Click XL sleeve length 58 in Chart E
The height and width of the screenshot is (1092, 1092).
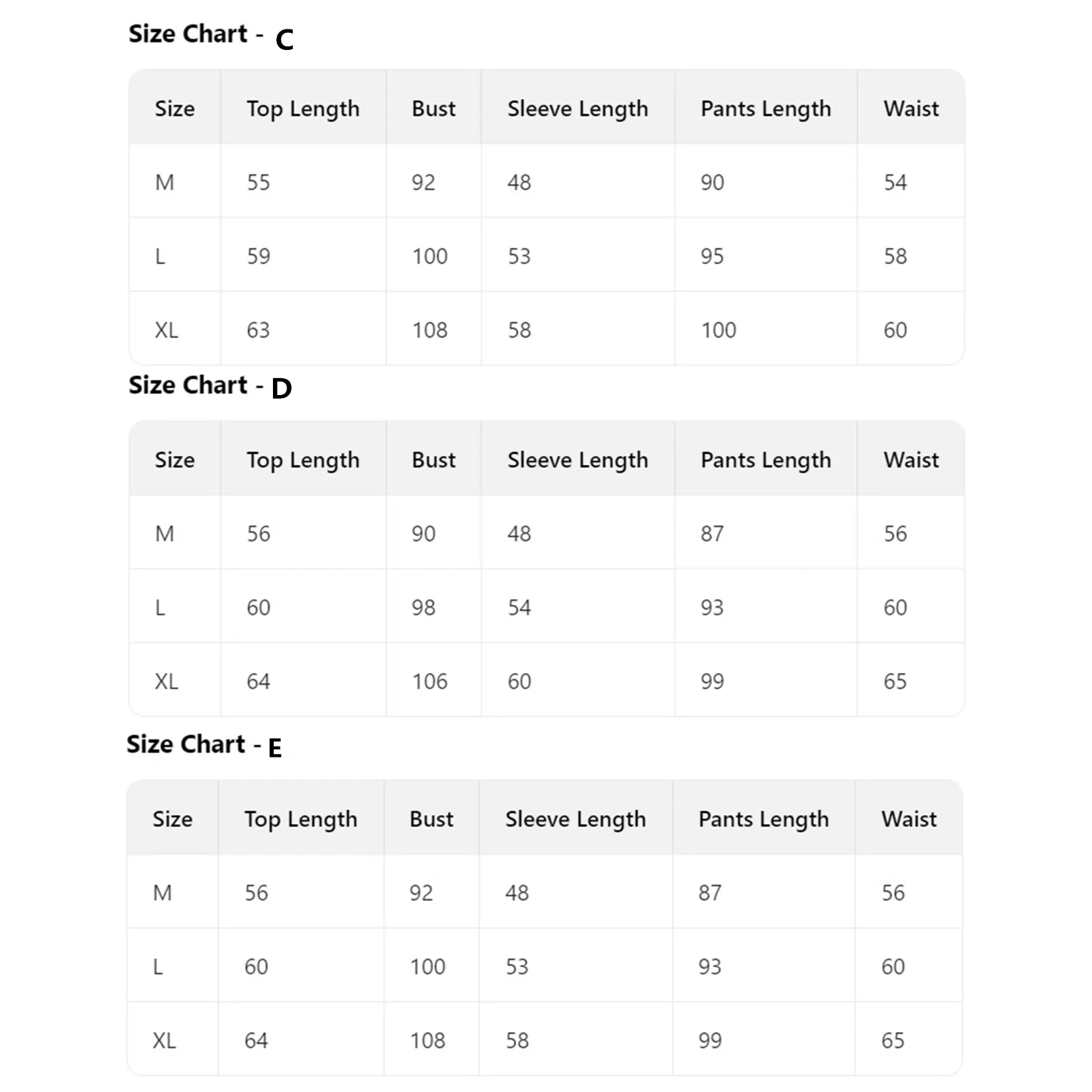click(517, 1040)
